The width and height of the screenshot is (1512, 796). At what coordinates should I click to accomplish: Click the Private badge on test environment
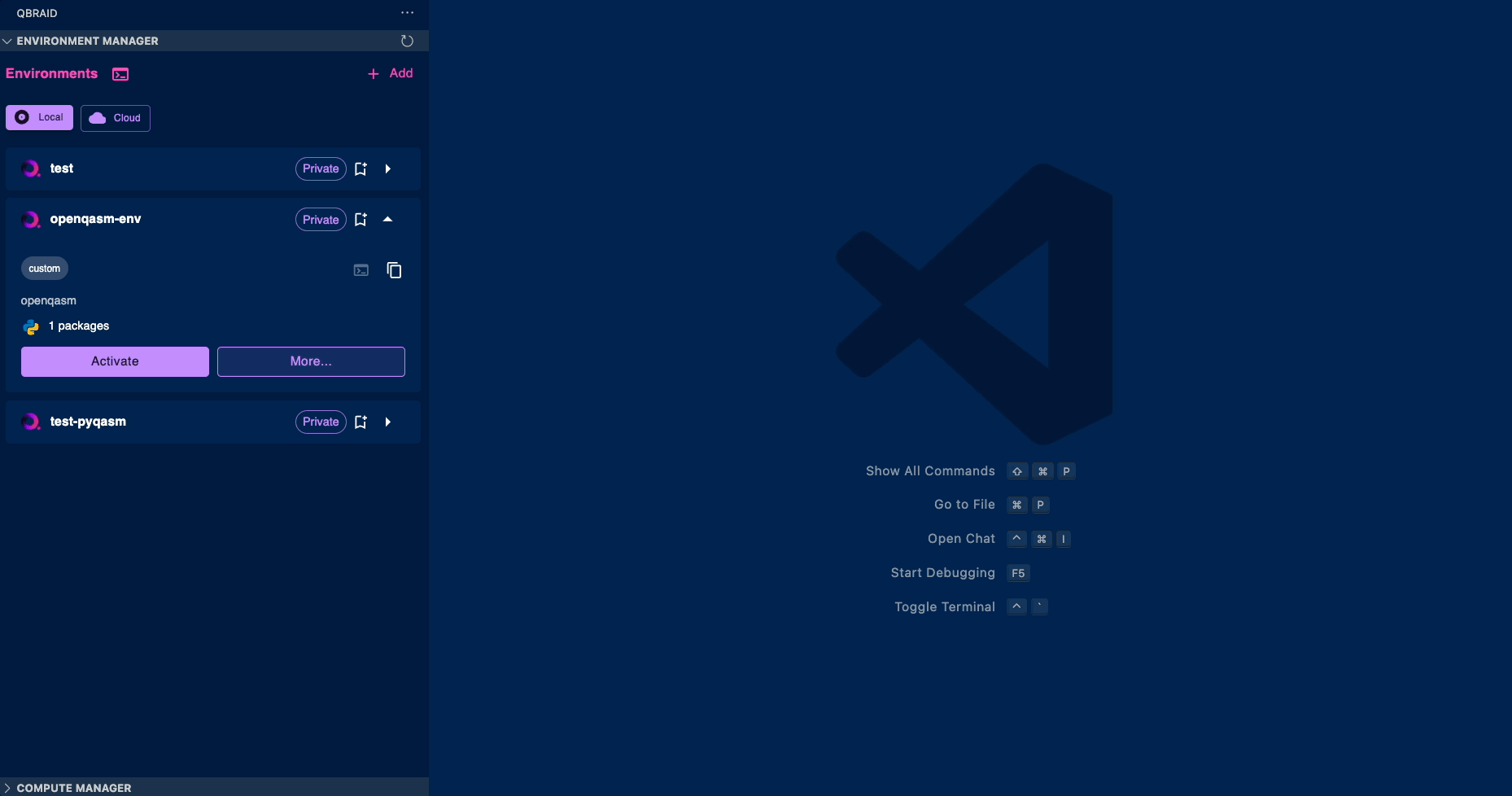point(321,168)
